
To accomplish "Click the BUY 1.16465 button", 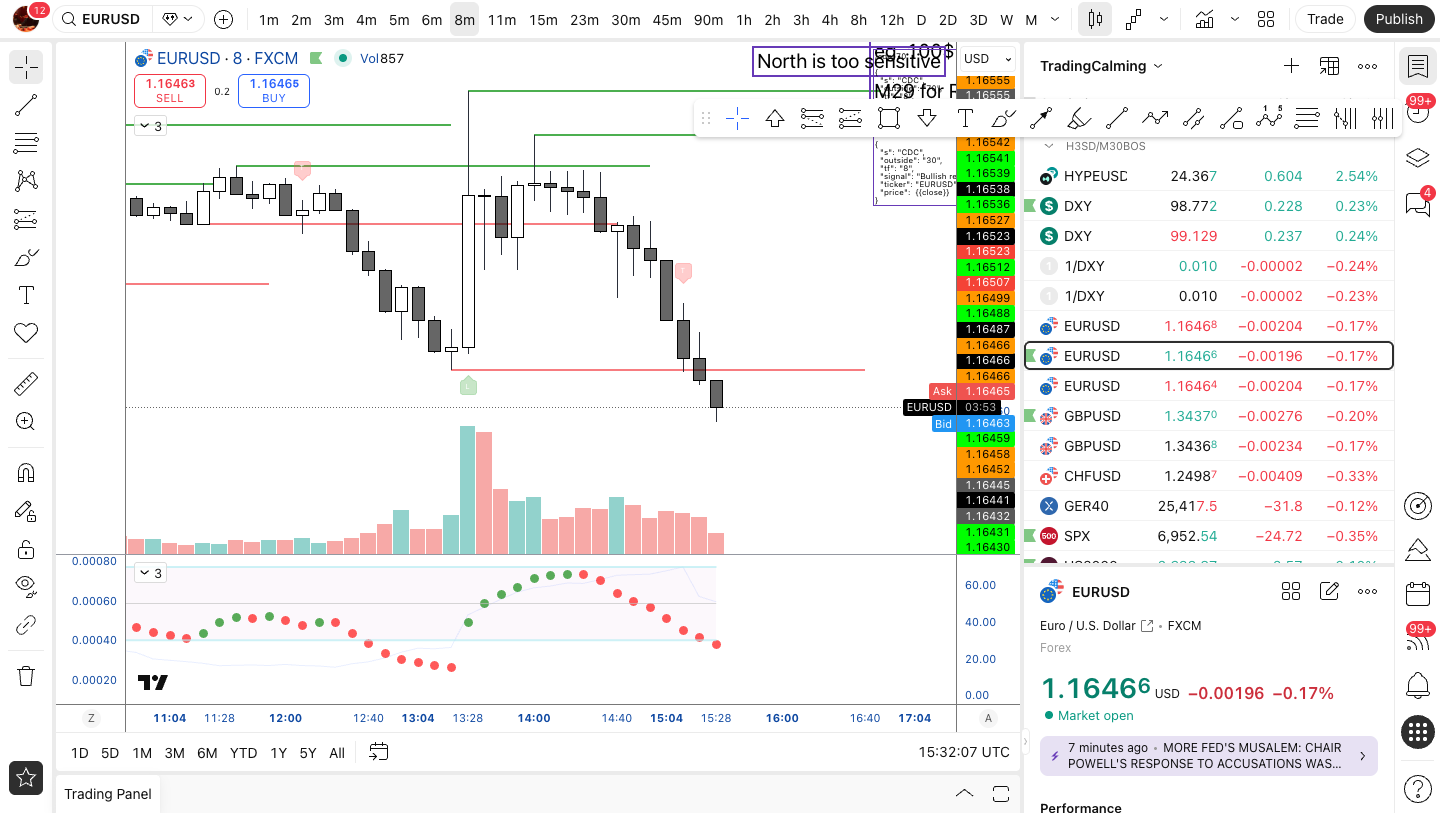I will 274,91.
